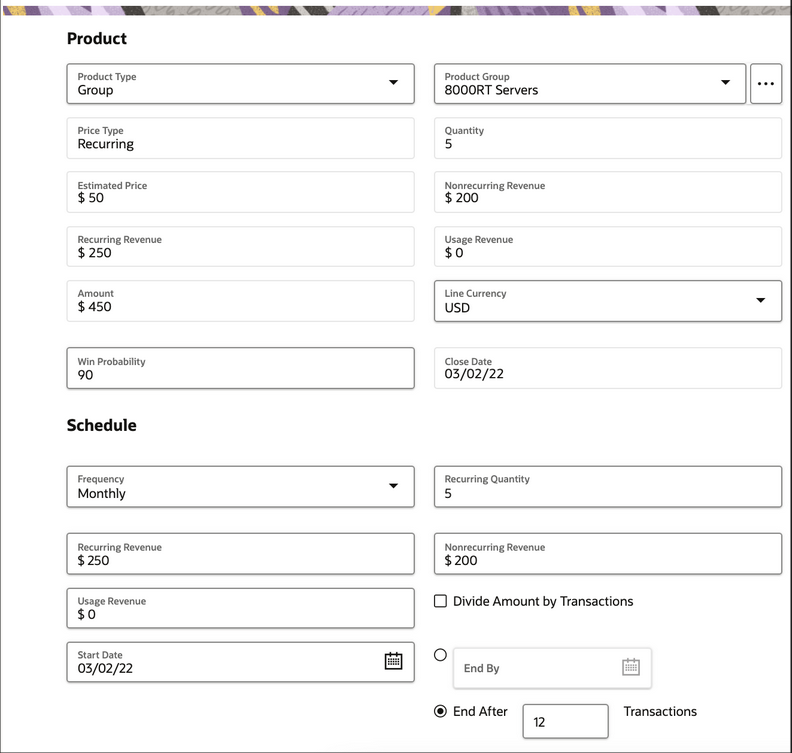Click the Start Date text field
The width and height of the screenshot is (792, 753).
(220, 662)
